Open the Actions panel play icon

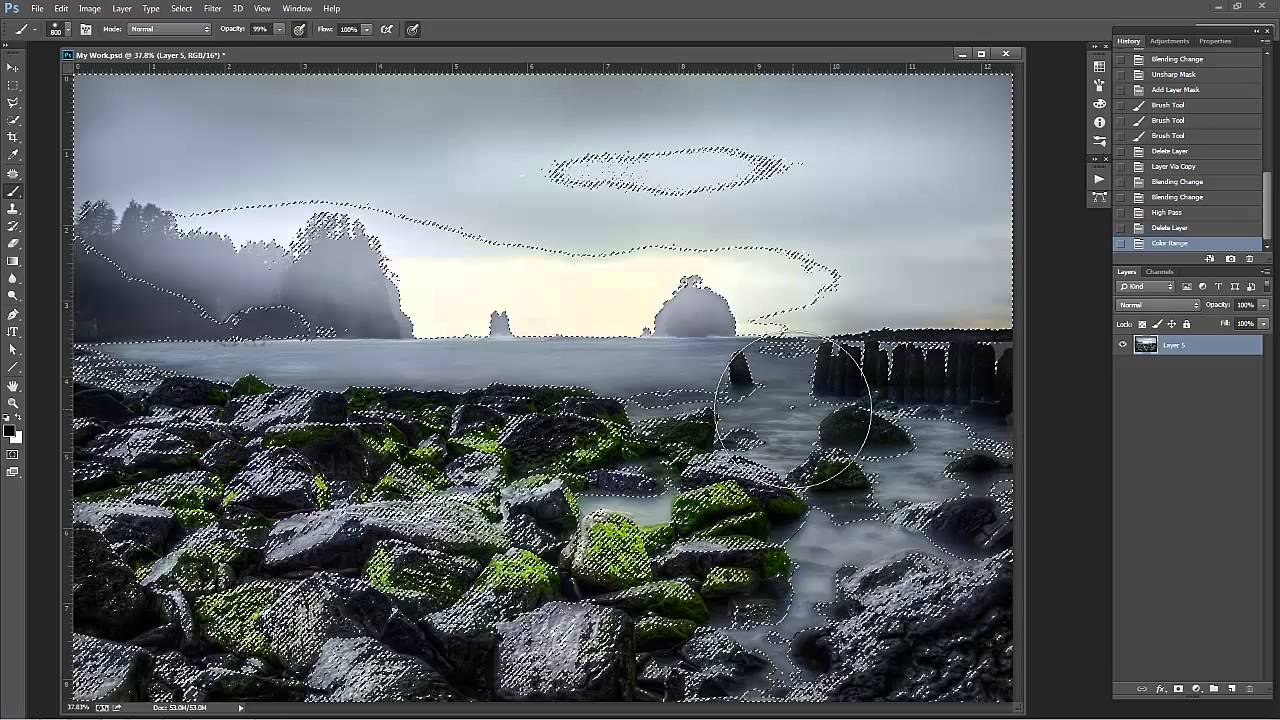point(1099,179)
